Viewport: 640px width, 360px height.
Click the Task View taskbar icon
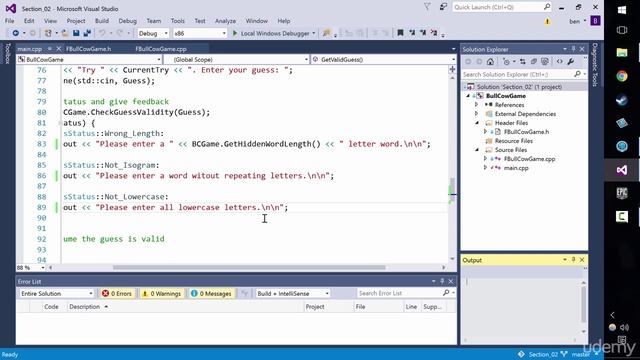click(622, 30)
